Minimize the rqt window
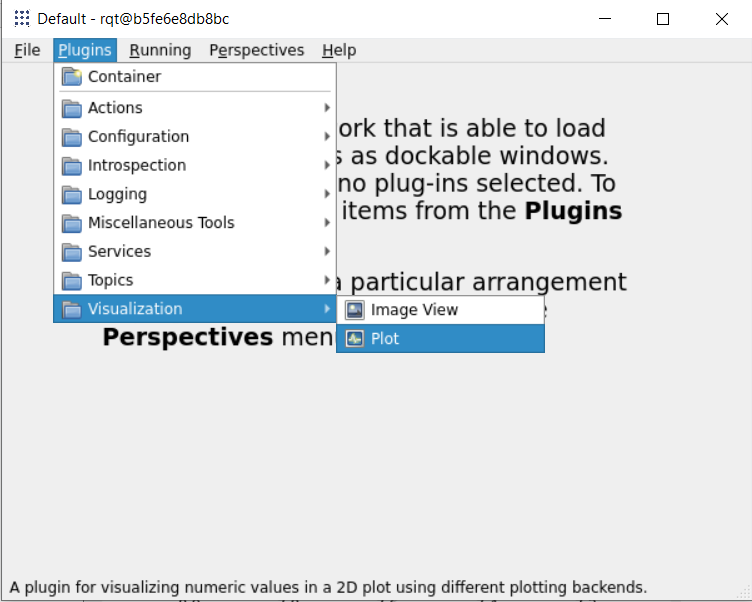This screenshot has width=752, height=602. point(605,19)
